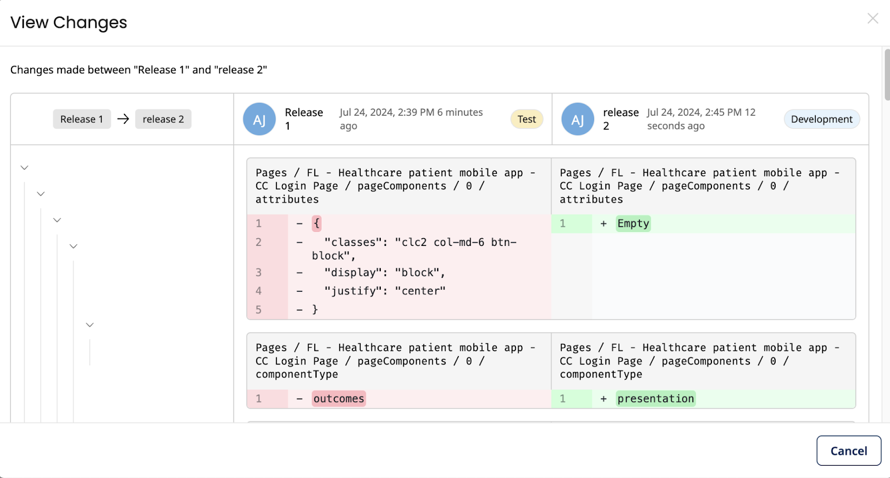Click the removed "outcomes" value
The height and width of the screenshot is (478, 890).
pyautogui.click(x=339, y=398)
